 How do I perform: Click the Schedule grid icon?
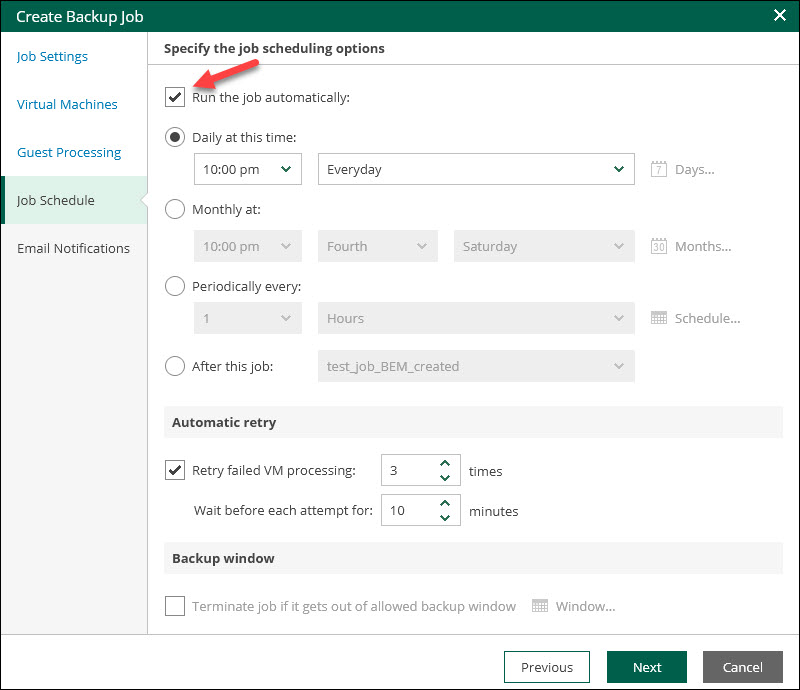[x=659, y=318]
